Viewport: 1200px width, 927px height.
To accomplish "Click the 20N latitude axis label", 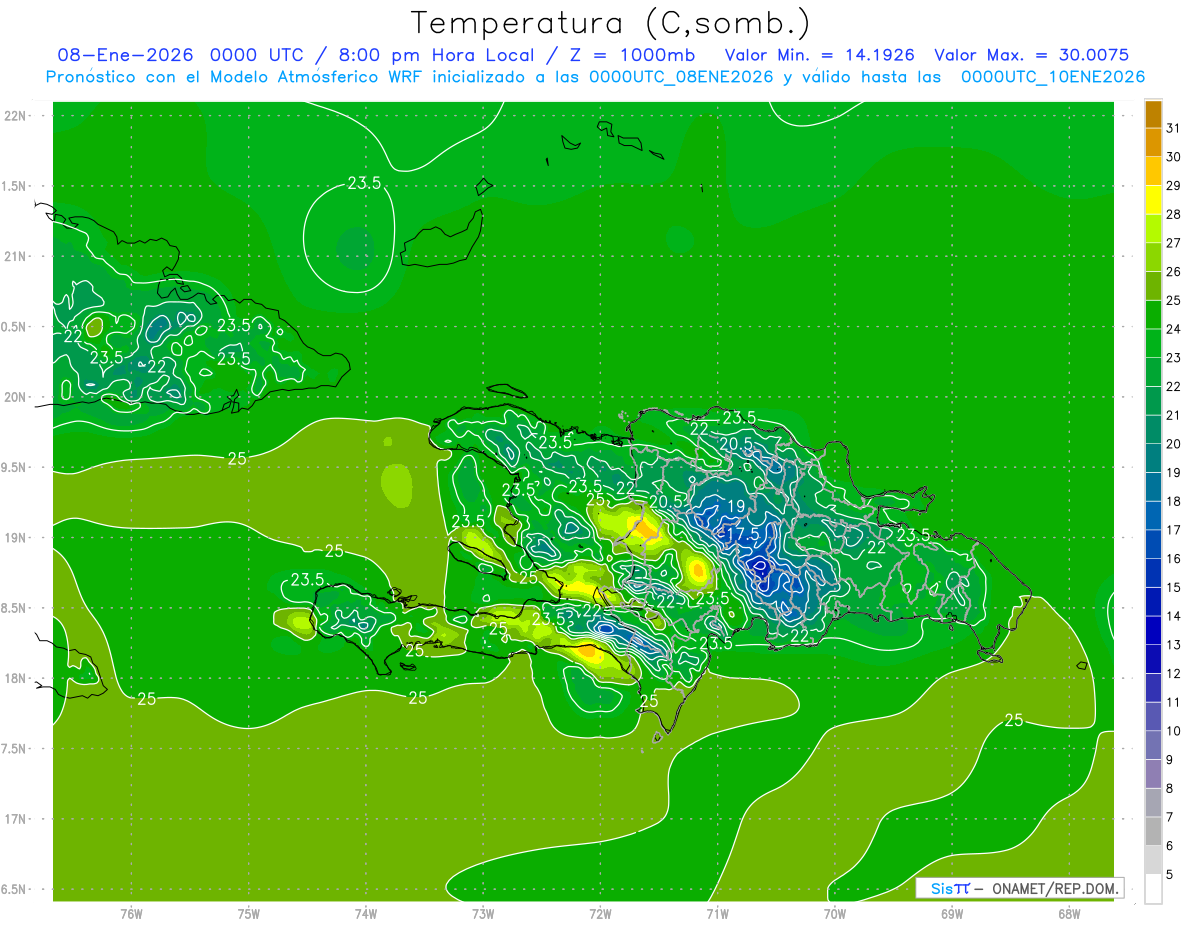I will click(x=17, y=397).
